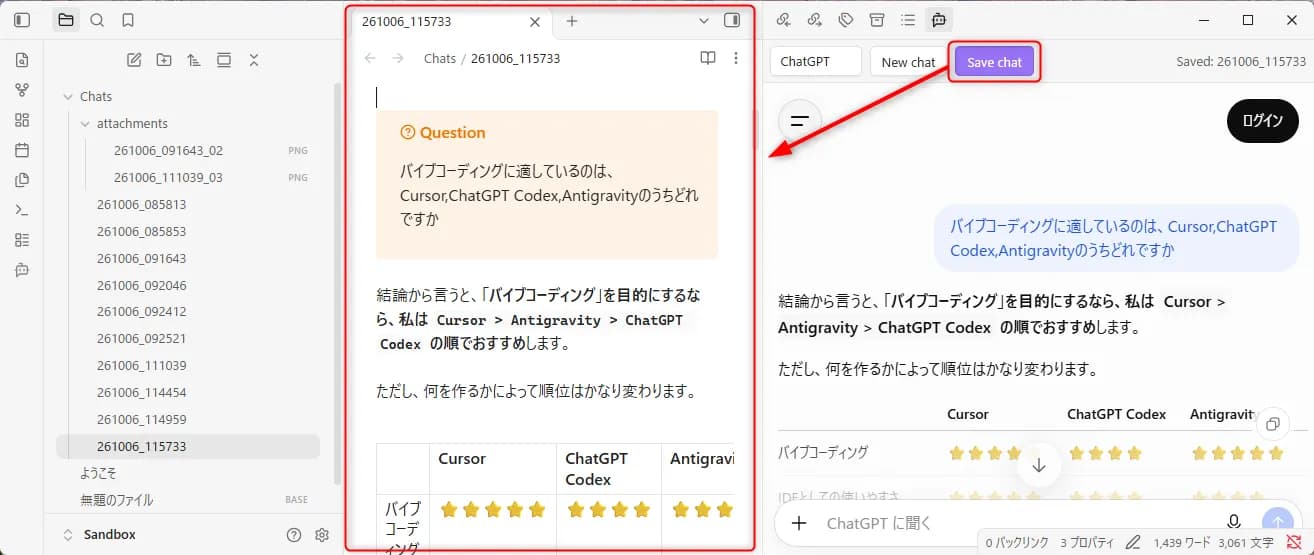The image size is (1314, 555).
Task: Toggle the left sidebar collapse icon
Action: tap(22, 20)
